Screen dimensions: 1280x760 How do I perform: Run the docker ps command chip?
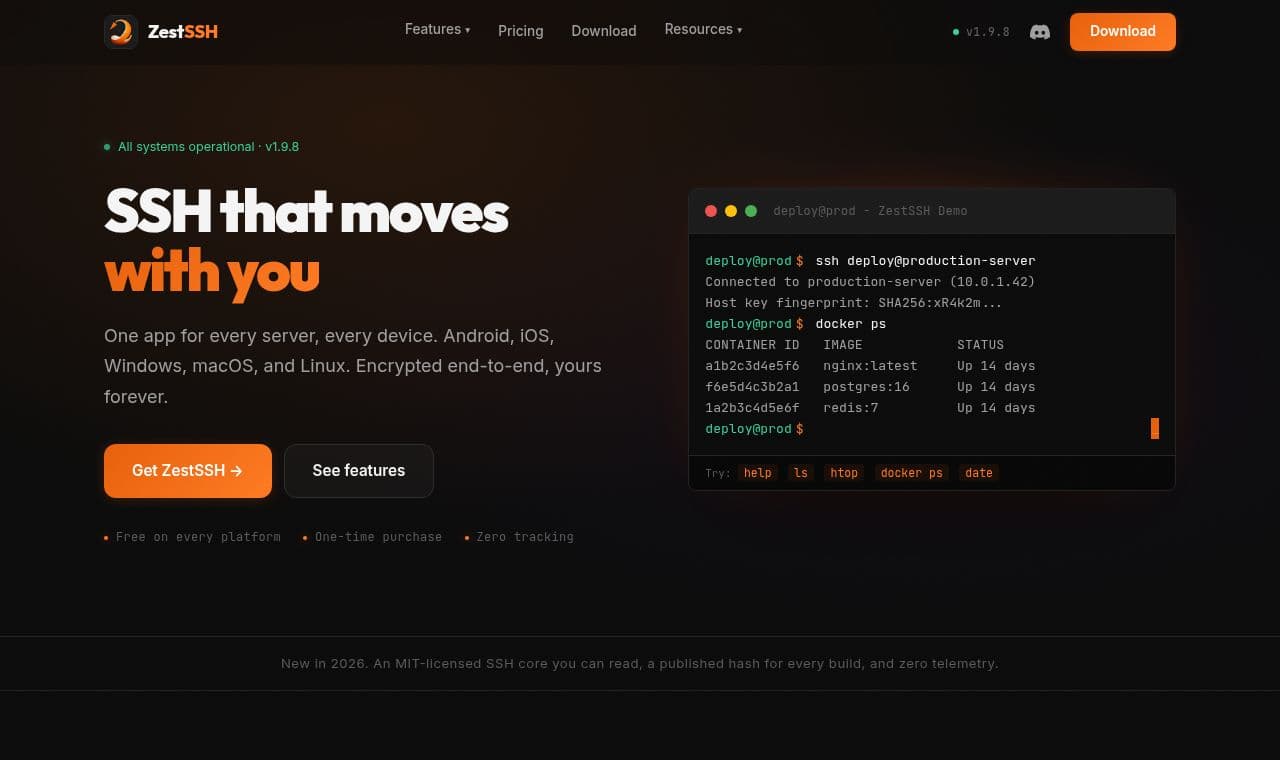tap(912, 473)
